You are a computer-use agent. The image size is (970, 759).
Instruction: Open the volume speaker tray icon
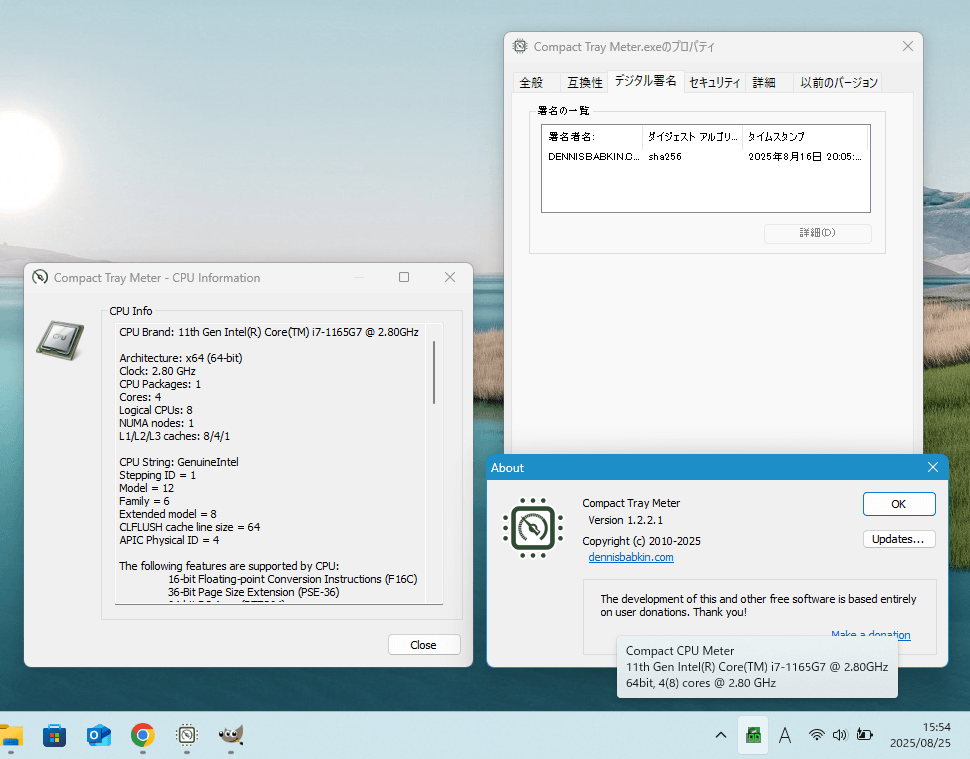click(839, 735)
